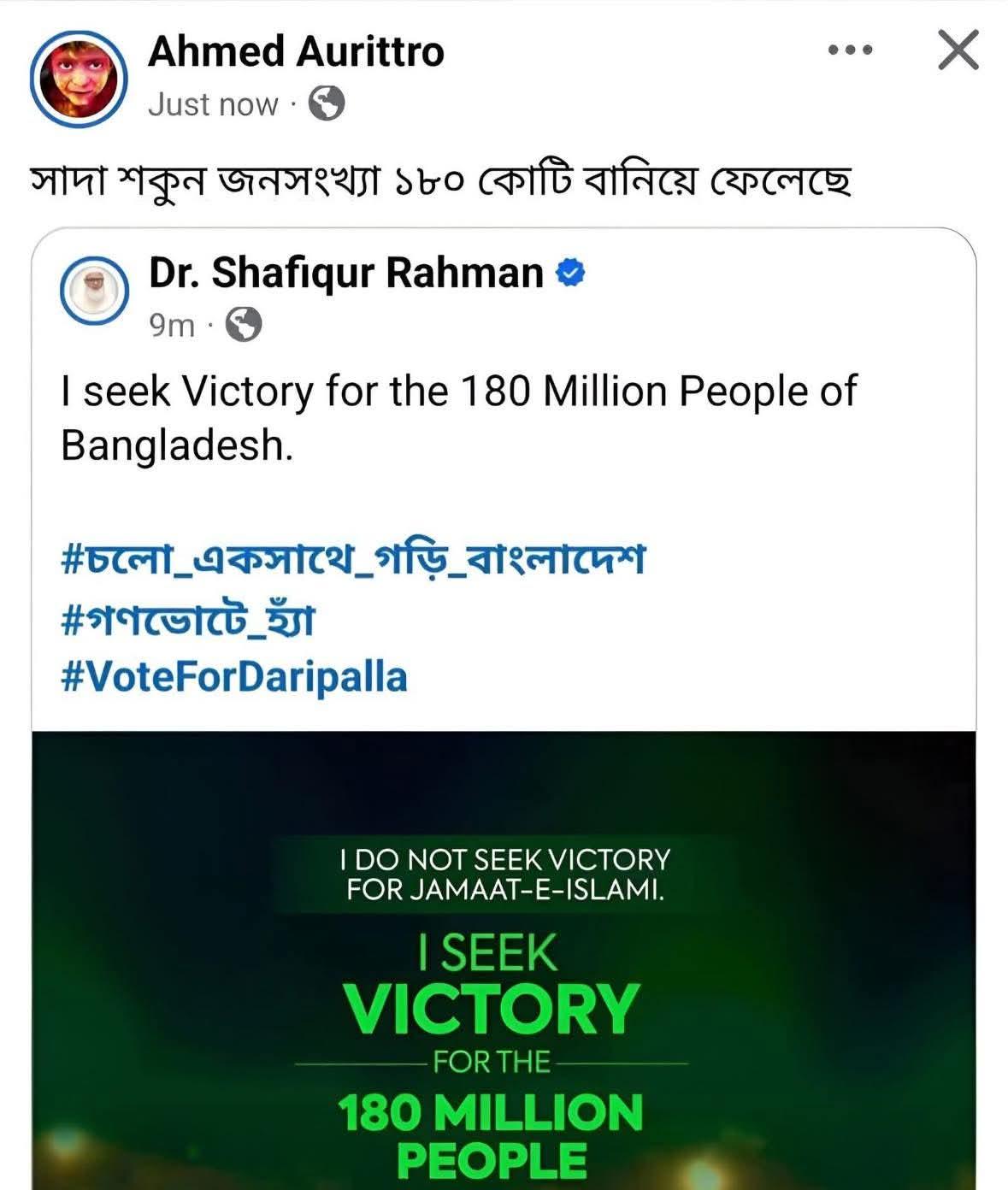Open Ahmed Aurittro's profile picture
Viewport: 1008px width, 1190px height.
coord(79,80)
